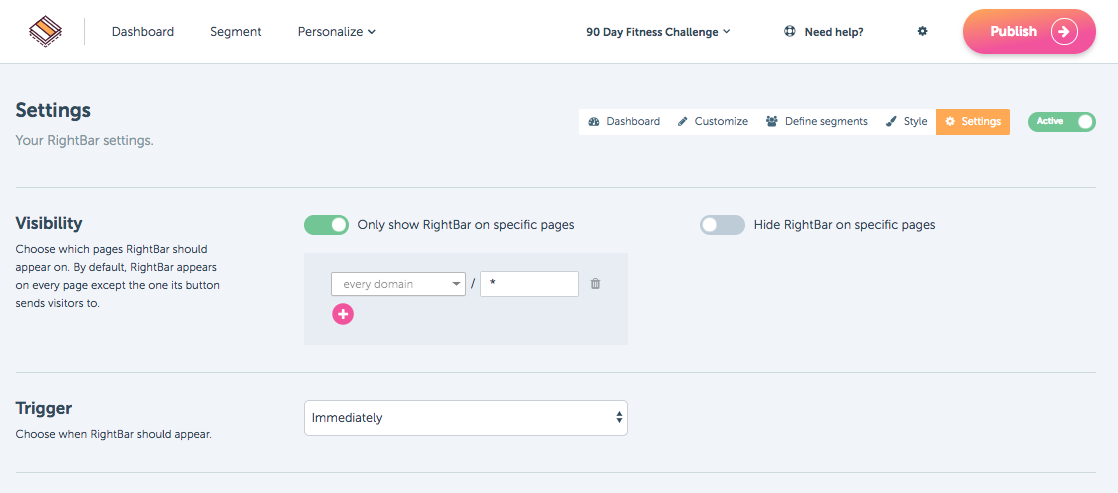
Task: Open the 90 Day Fitness Challenge selector
Action: coord(658,32)
